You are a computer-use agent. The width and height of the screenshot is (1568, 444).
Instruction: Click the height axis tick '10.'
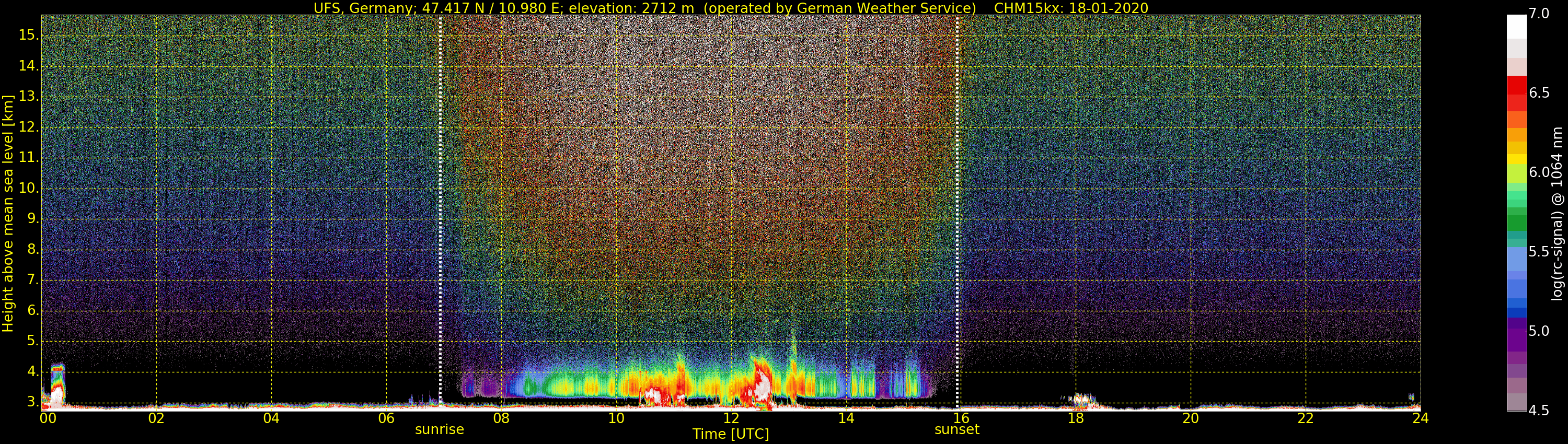(x=29, y=189)
